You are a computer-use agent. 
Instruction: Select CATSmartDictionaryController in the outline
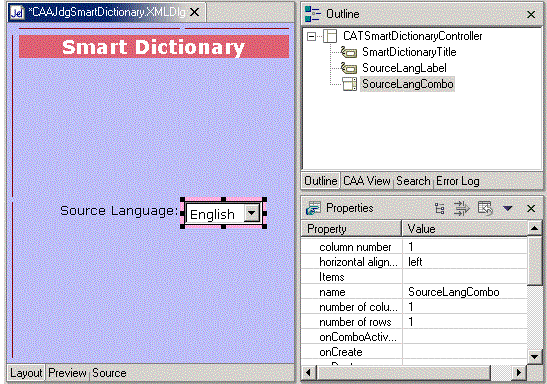point(412,36)
